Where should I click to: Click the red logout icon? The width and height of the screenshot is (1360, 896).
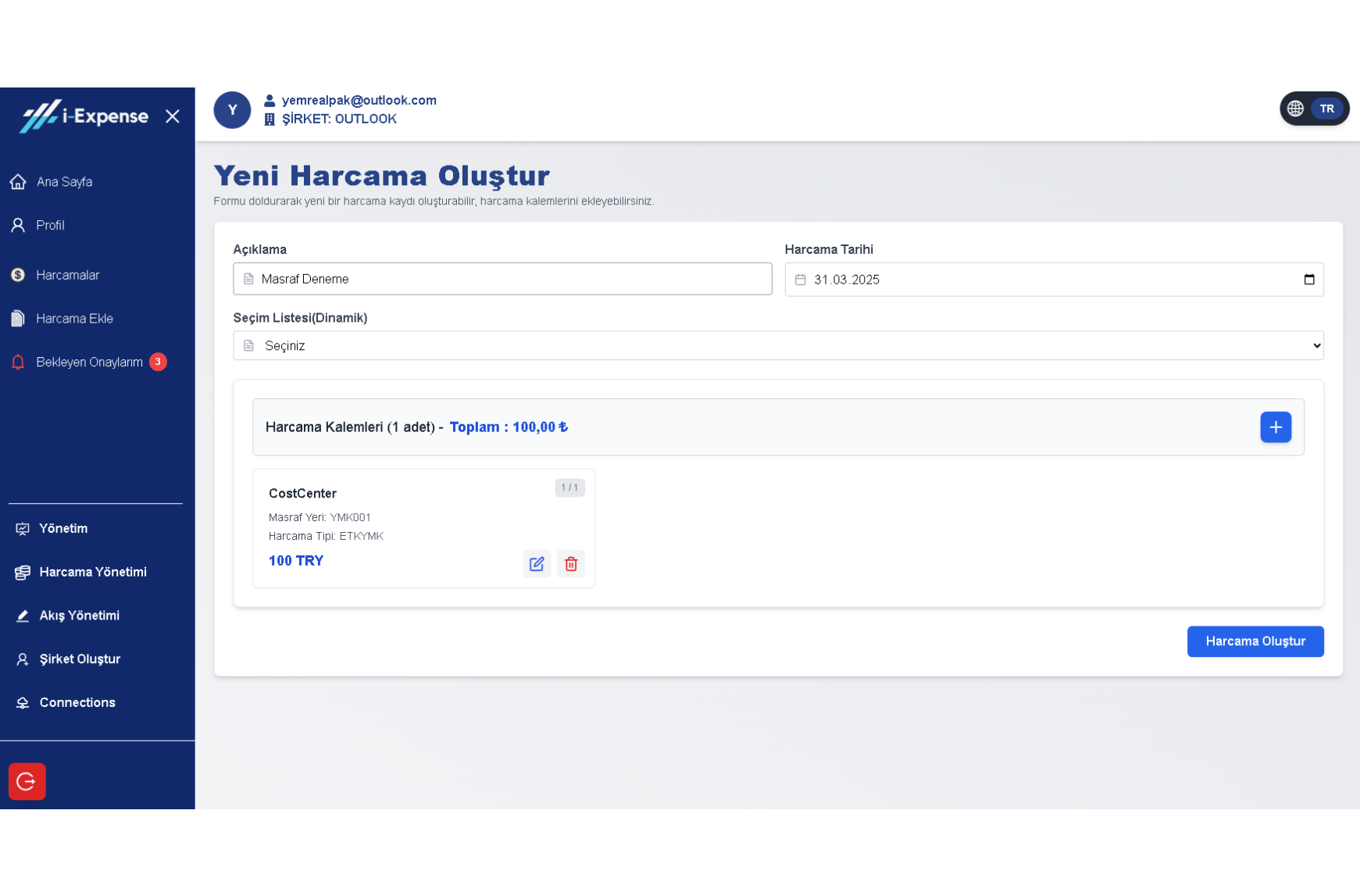27,781
